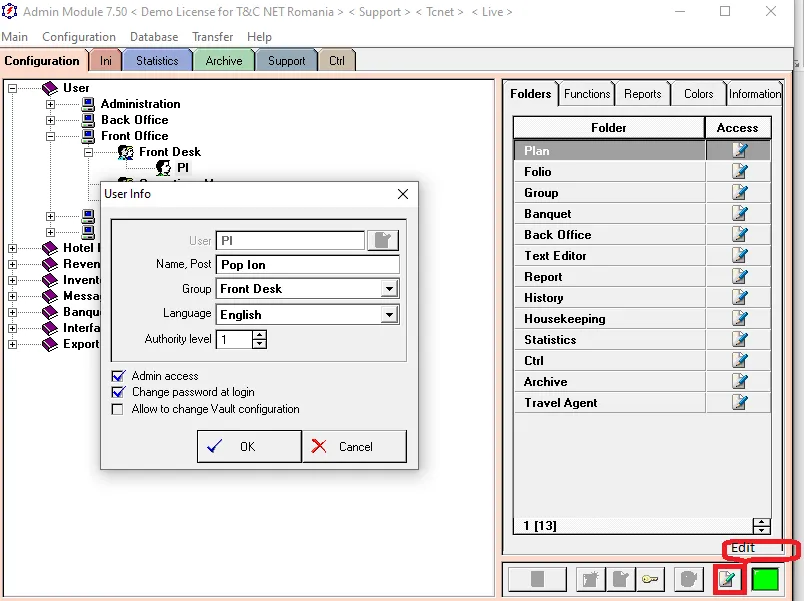Collapse the User root tree node
Screen dimensions: 804x601
(x=12, y=88)
